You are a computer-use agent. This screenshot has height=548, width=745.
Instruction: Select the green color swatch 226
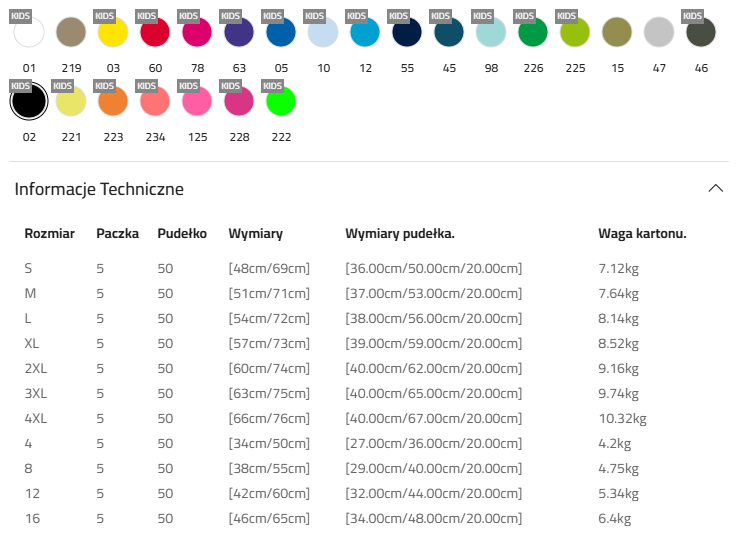pos(533,32)
